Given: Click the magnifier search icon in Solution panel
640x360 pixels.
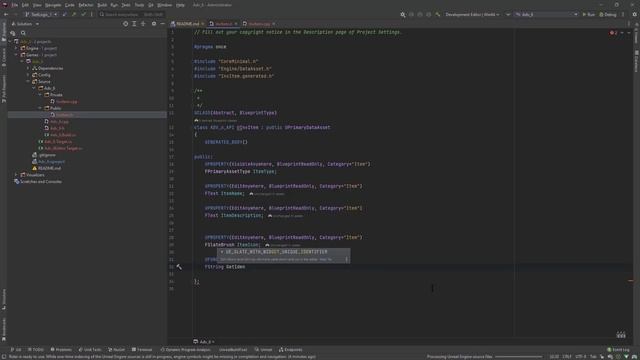Looking at the screenshot, I should (23, 33).
